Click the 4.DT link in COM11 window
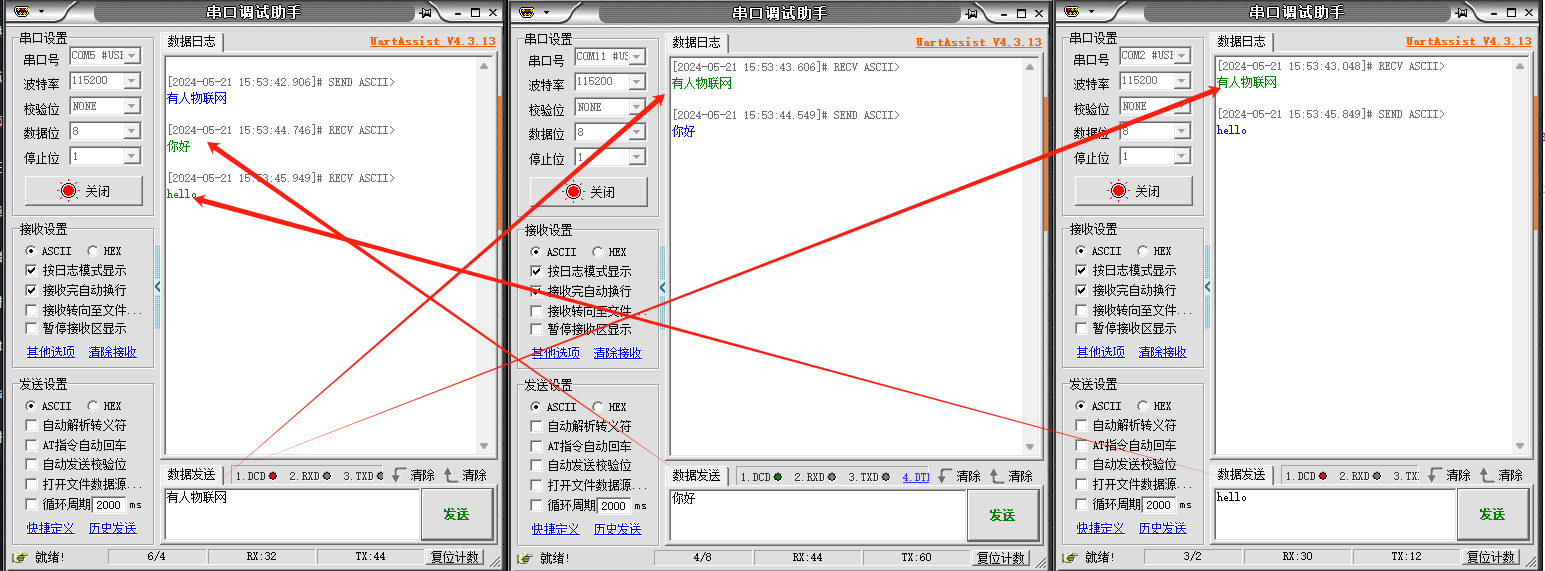This screenshot has height=571, width=1545. click(x=916, y=477)
